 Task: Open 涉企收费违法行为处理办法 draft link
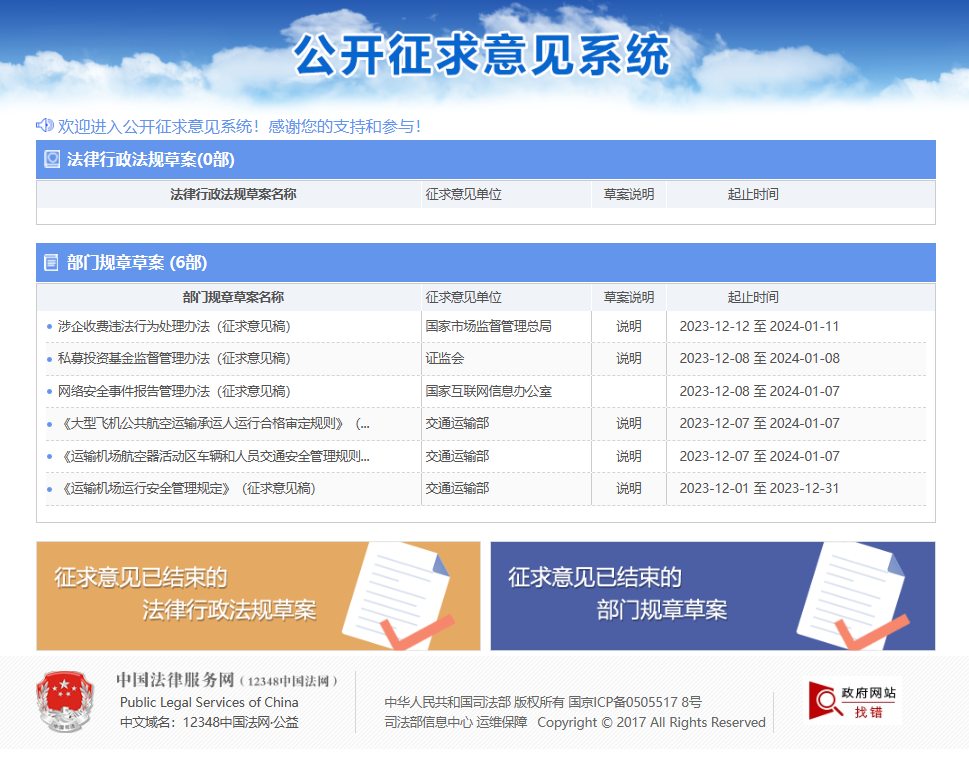click(174, 326)
